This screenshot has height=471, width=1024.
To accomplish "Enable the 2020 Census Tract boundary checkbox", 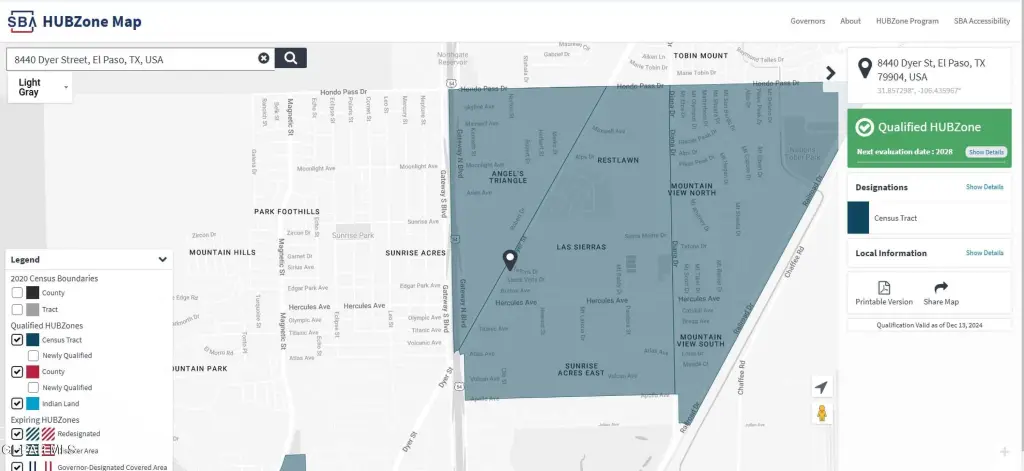I will 17,310.
